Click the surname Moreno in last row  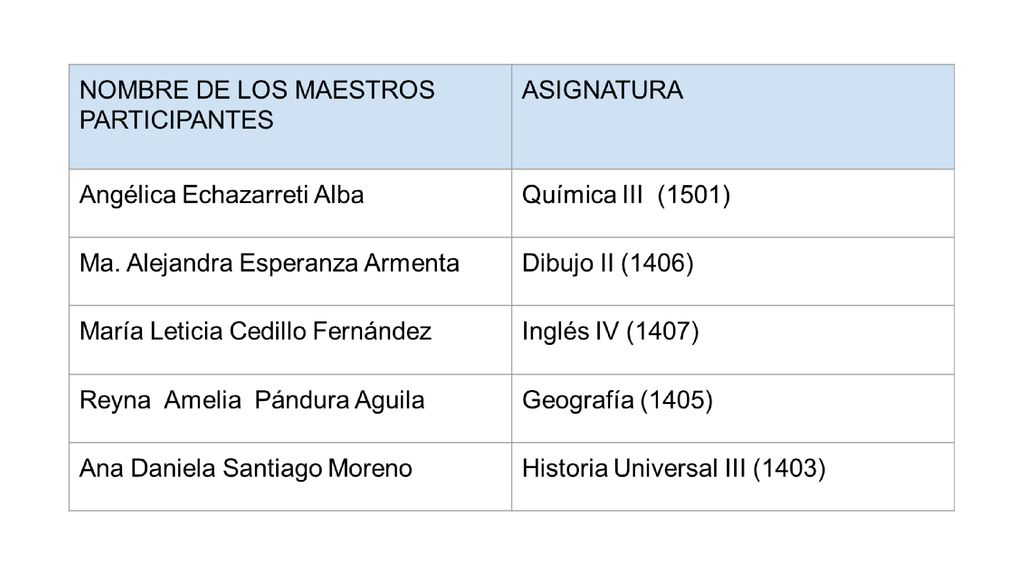pyautogui.click(x=370, y=469)
